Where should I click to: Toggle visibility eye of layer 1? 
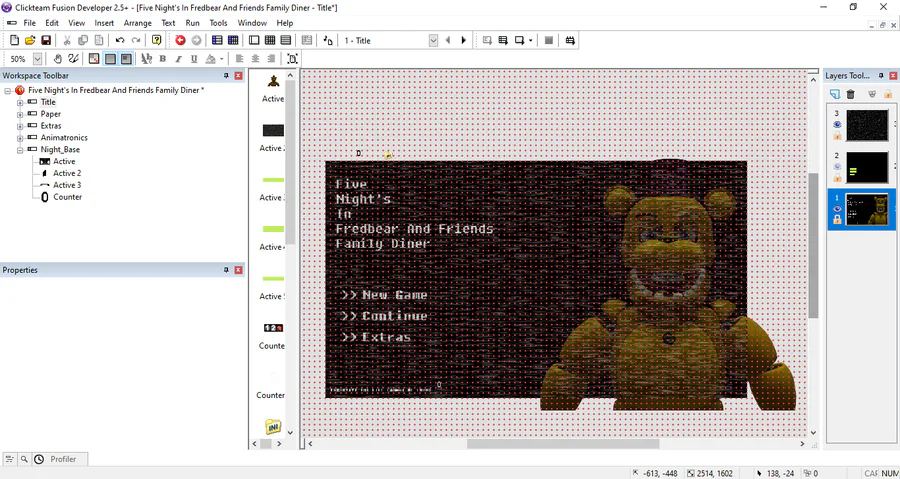[837, 209]
